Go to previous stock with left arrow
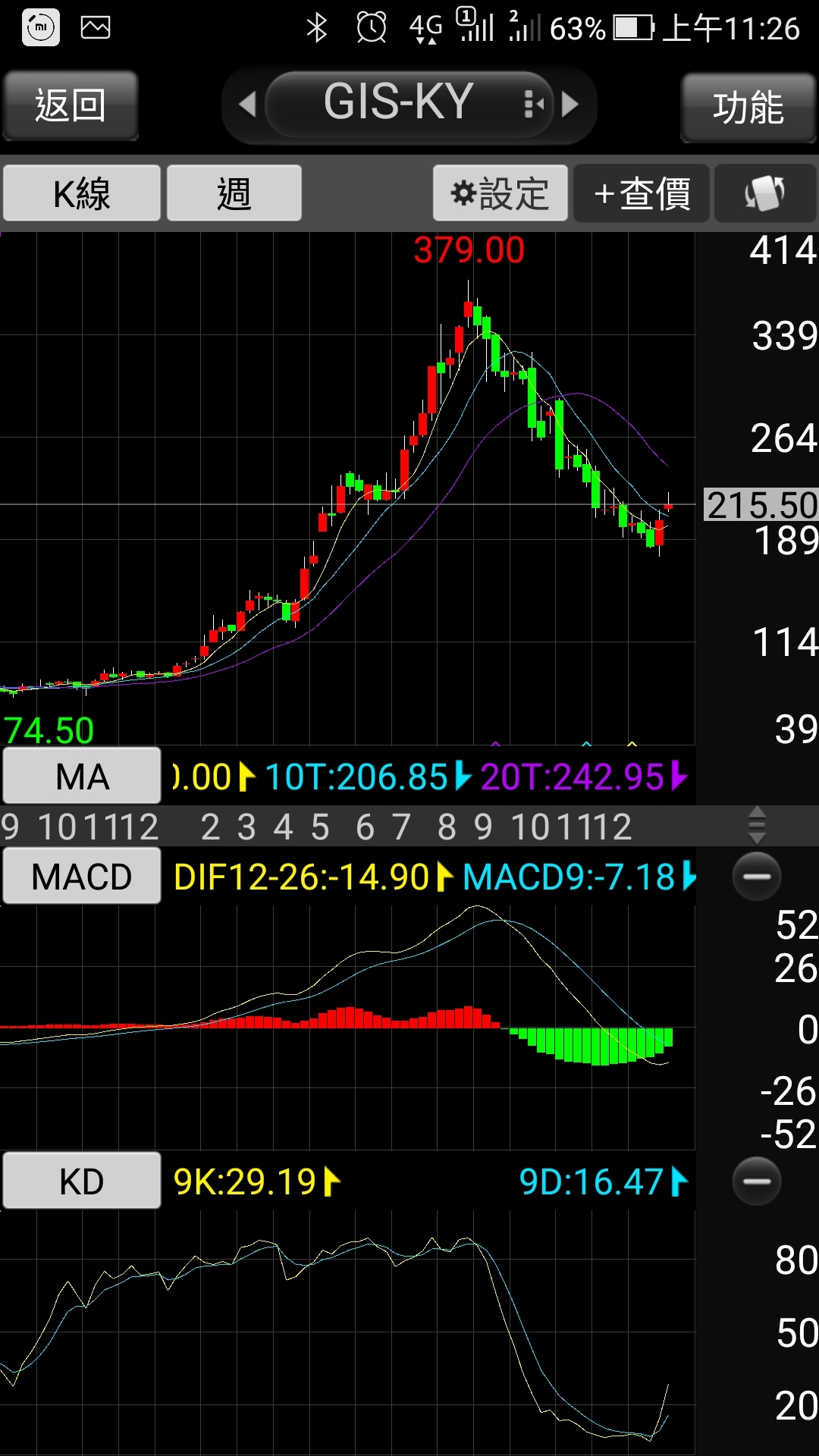819x1456 pixels. 247,105
